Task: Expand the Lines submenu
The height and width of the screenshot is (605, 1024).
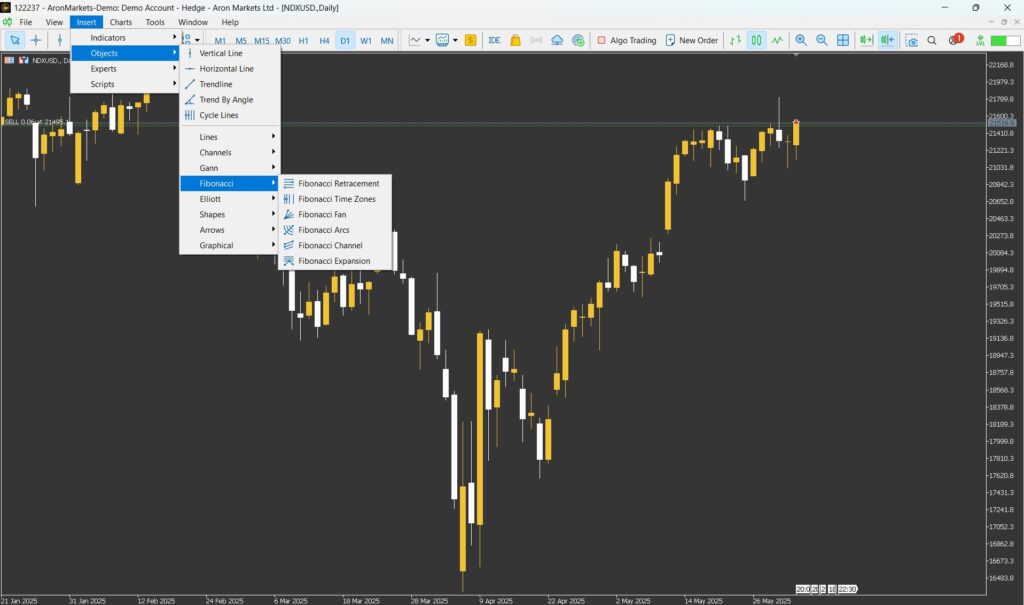Action: 229,137
